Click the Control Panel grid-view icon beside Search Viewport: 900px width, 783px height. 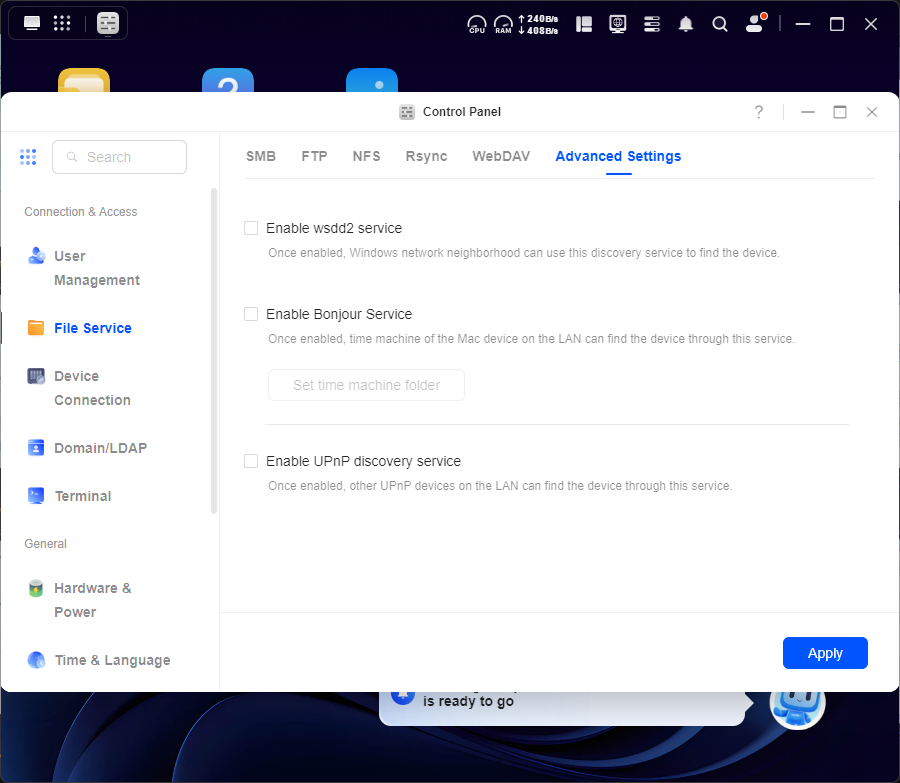(x=28, y=157)
